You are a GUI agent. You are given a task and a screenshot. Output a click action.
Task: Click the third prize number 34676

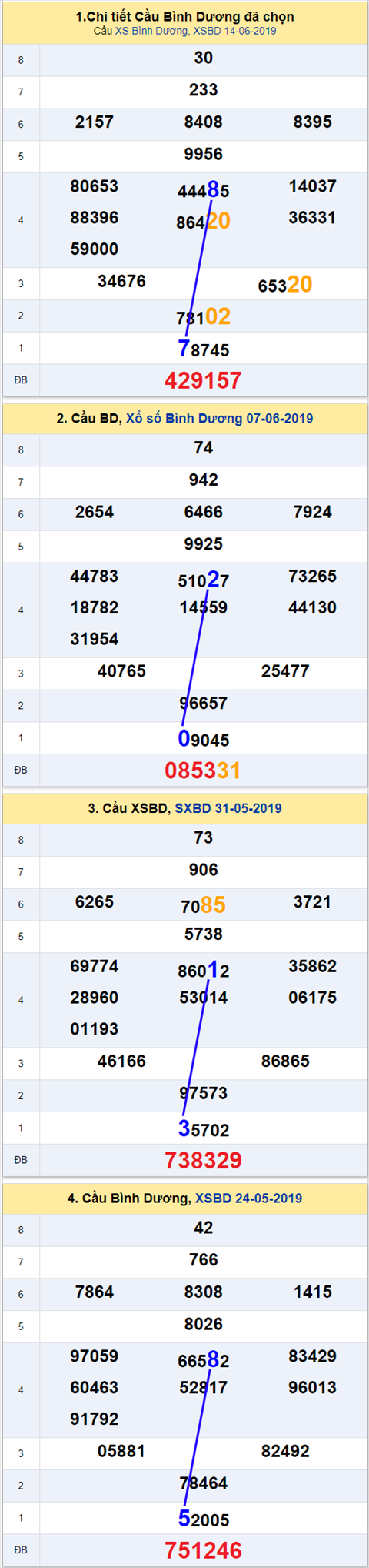tap(121, 282)
